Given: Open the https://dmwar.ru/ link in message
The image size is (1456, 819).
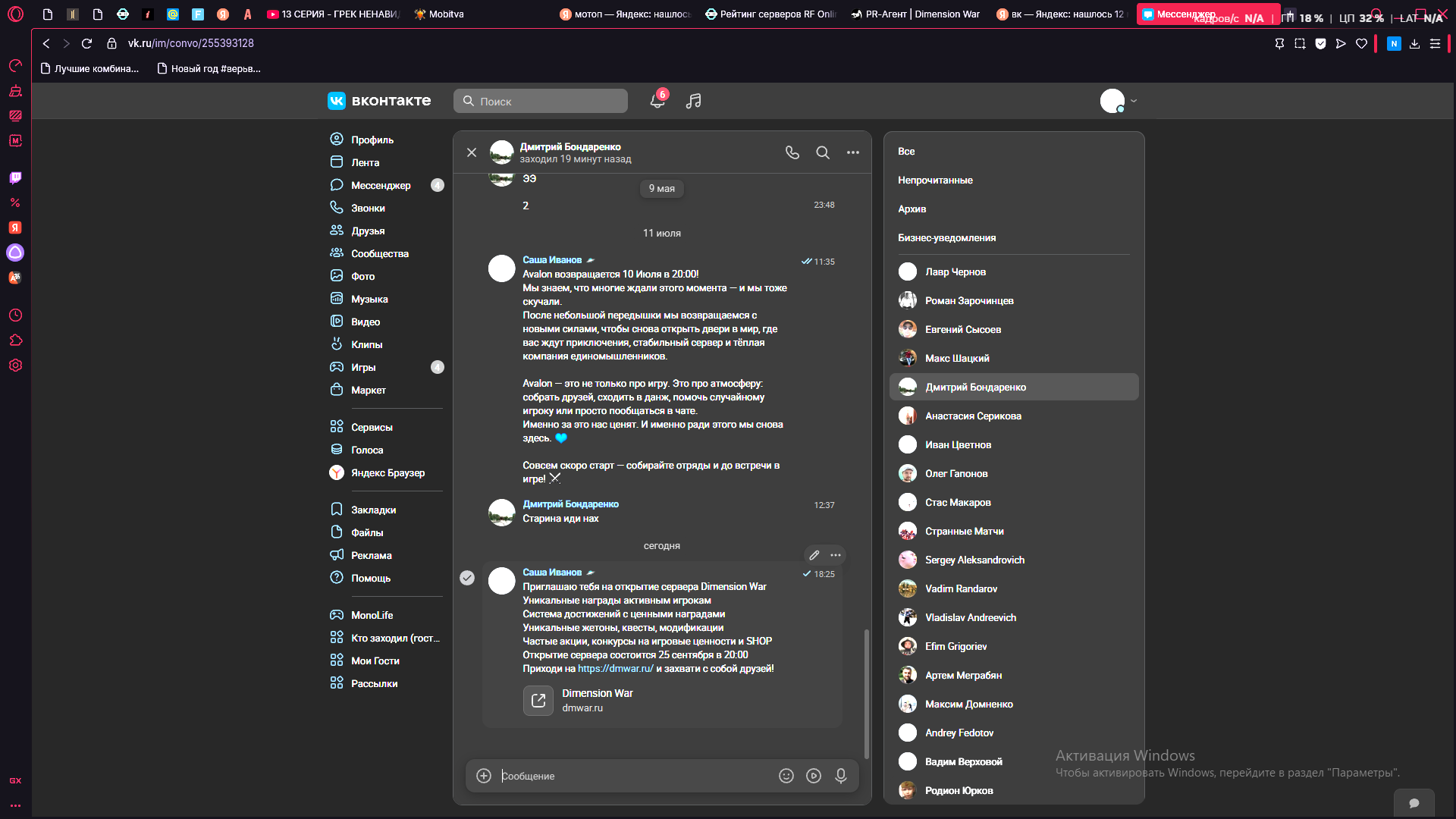Looking at the screenshot, I should 616,669.
